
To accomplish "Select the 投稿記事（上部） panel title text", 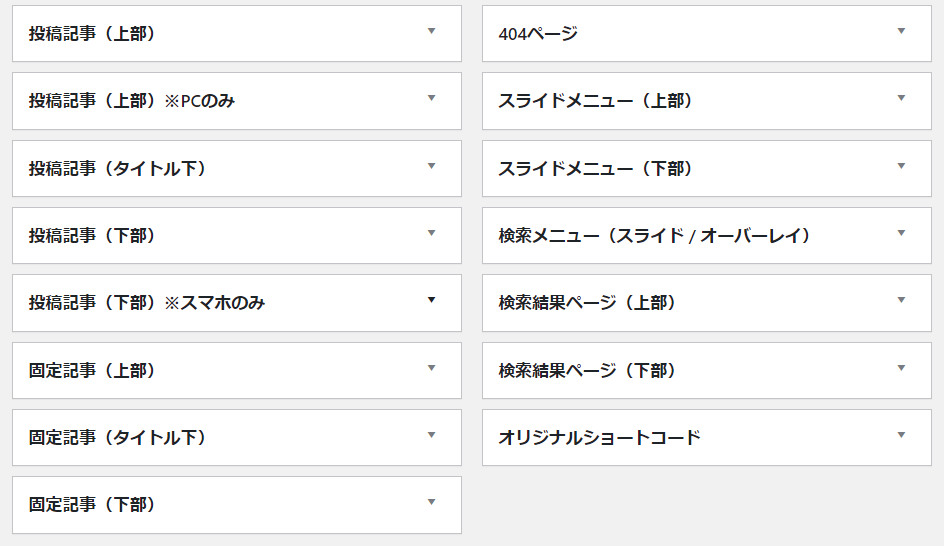I will point(92,34).
